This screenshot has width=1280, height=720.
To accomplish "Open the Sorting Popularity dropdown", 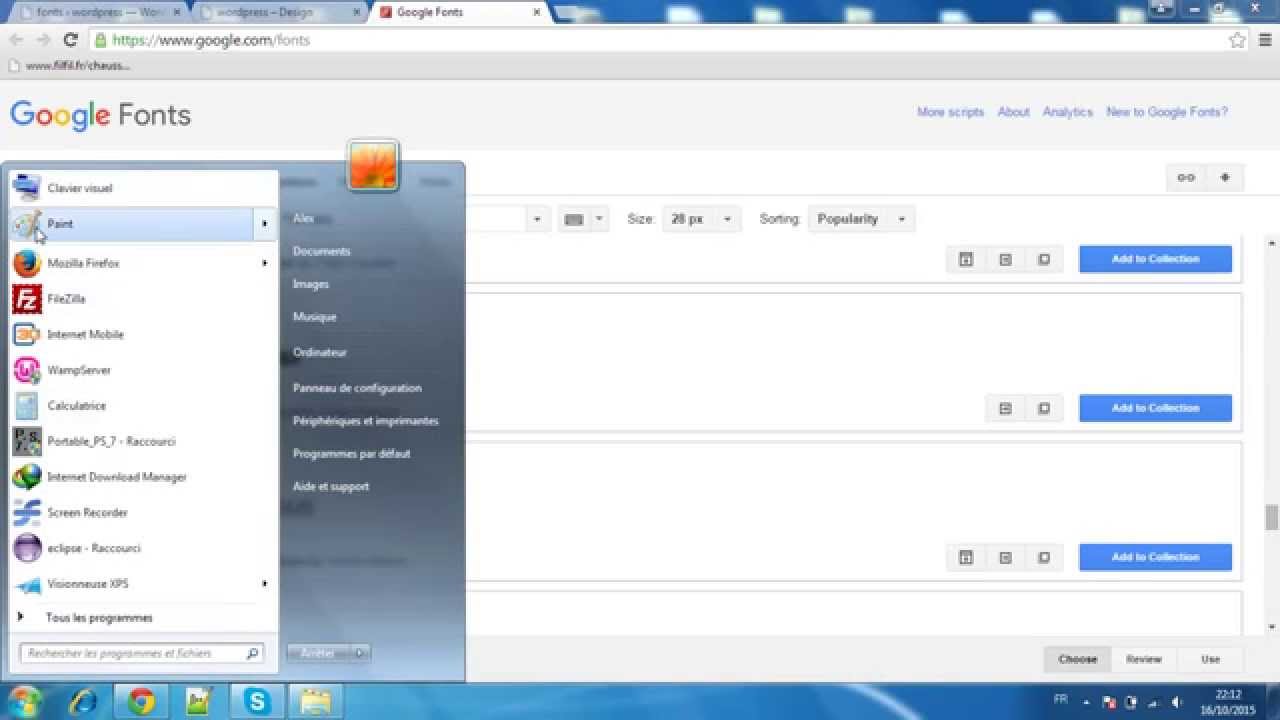I will (x=861, y=219).
